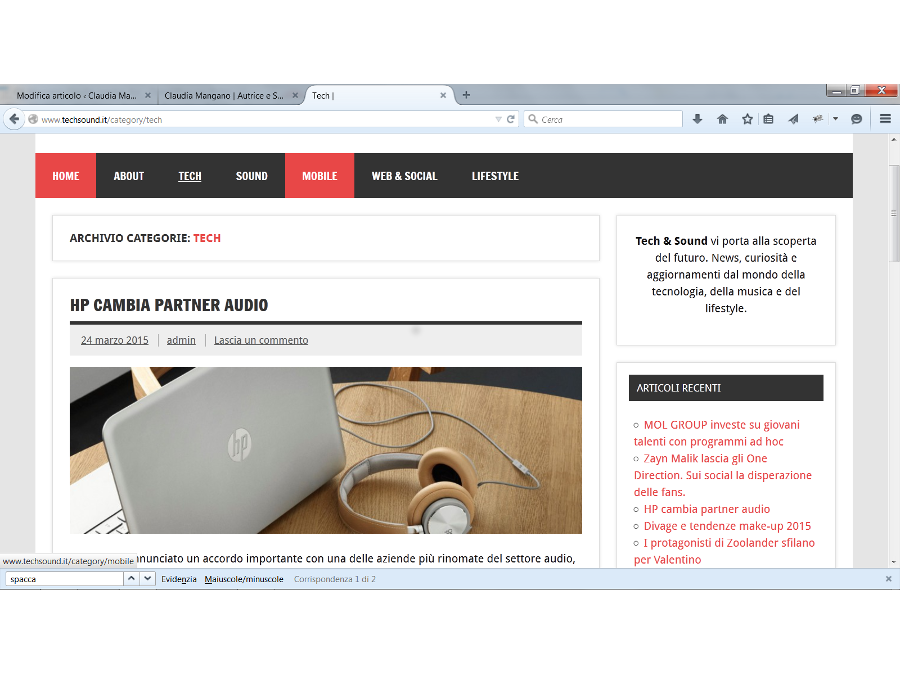The height and width of the screenshot is (675, 900).
Task: Click the addon icon beside the small arrow
Action: [818, 119]
